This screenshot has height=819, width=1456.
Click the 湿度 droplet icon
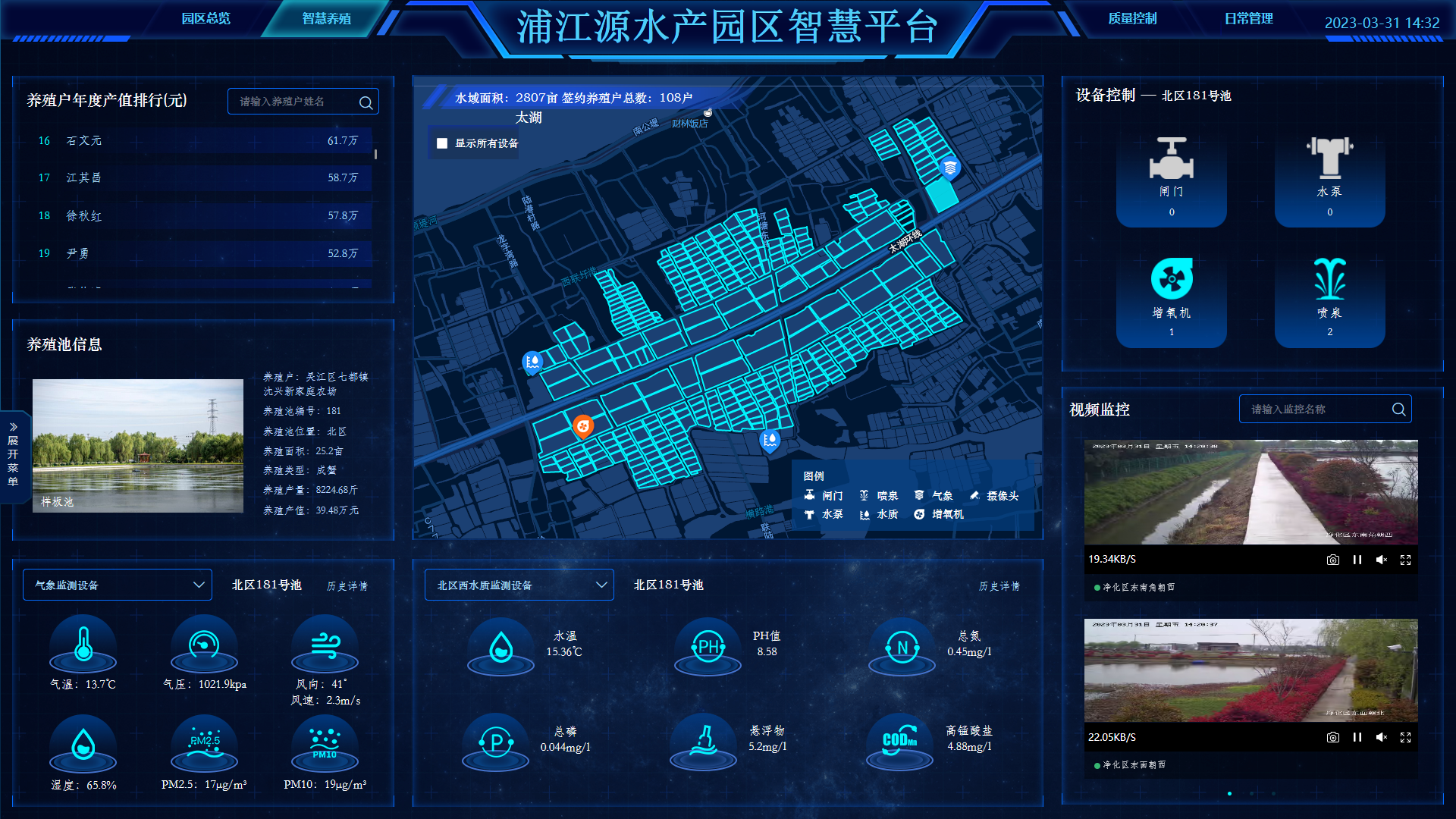coord(83,744)
